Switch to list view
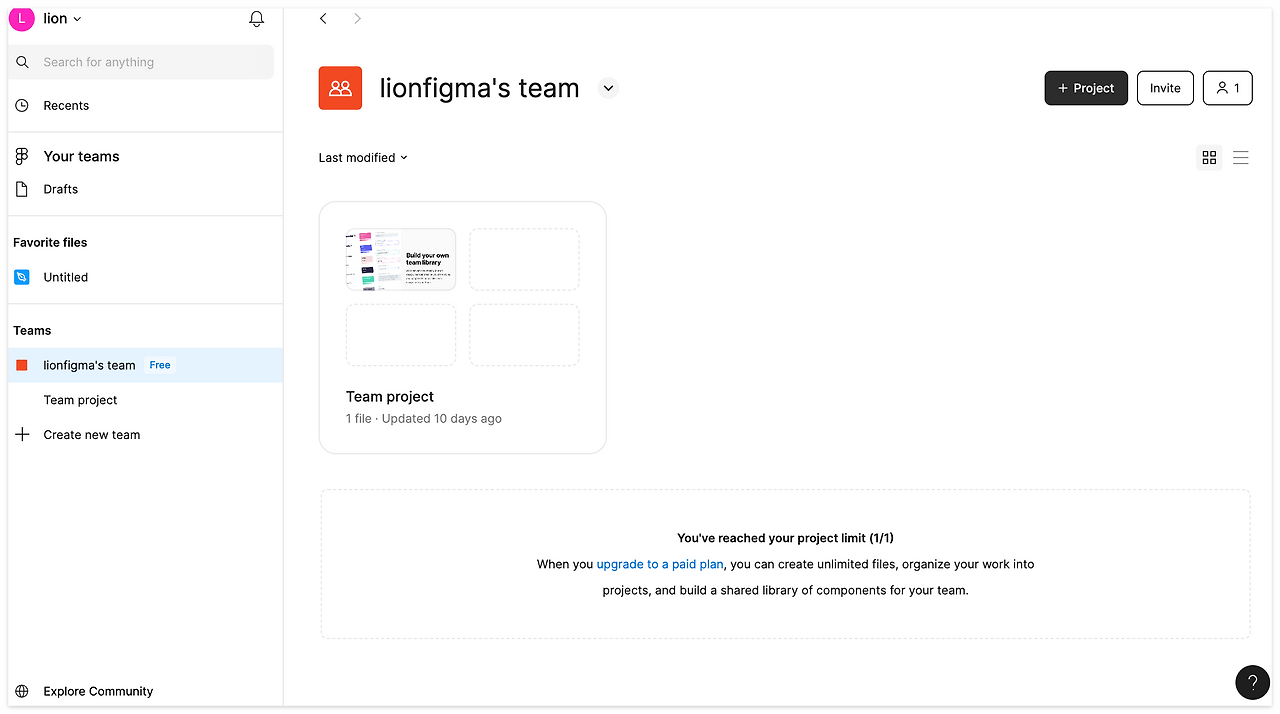 pyautogui.click(x=1240, y=158)
